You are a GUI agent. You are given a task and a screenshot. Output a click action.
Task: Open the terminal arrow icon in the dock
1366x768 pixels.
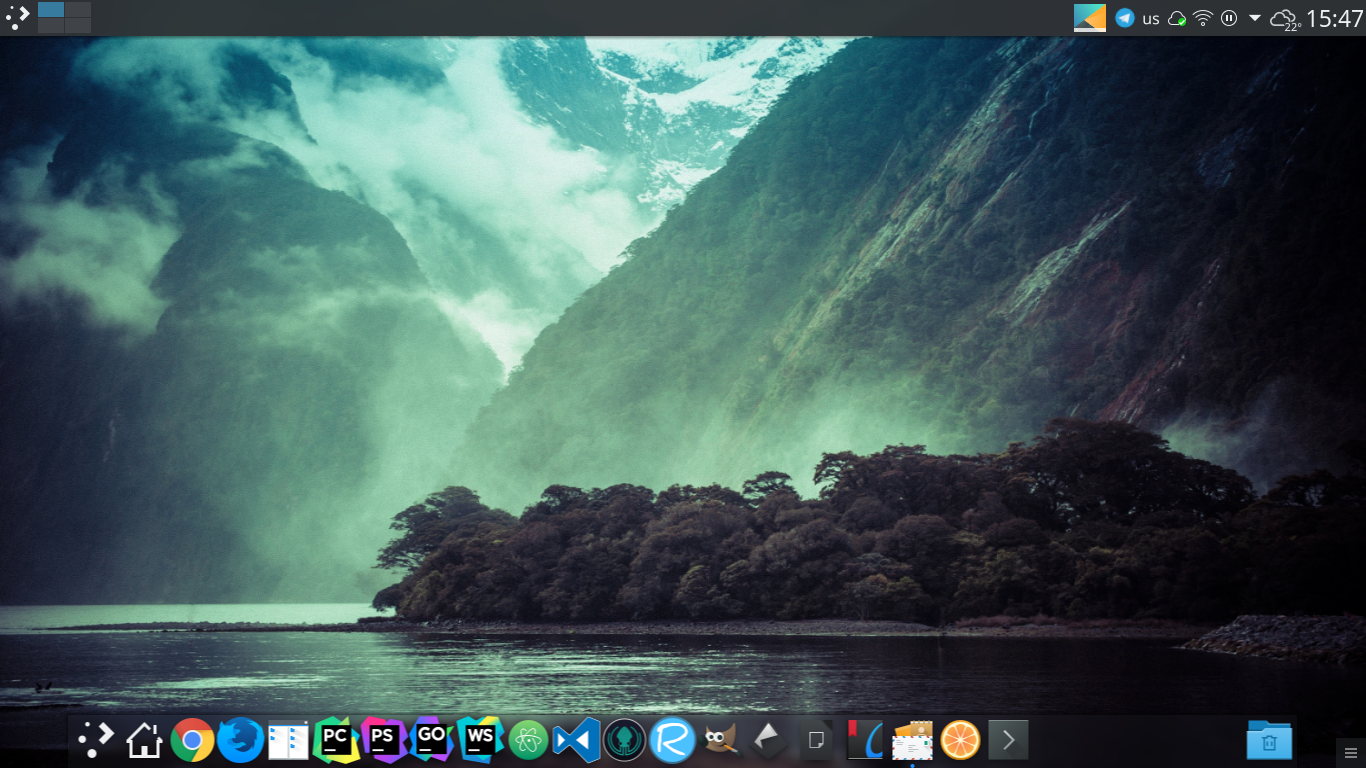(1008, 741)
